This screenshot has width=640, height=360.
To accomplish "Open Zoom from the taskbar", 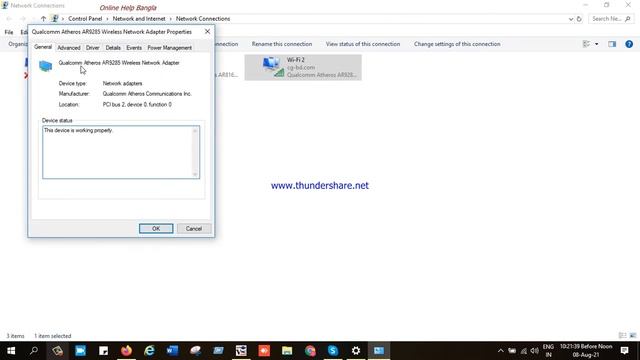I will coord(80,351).
